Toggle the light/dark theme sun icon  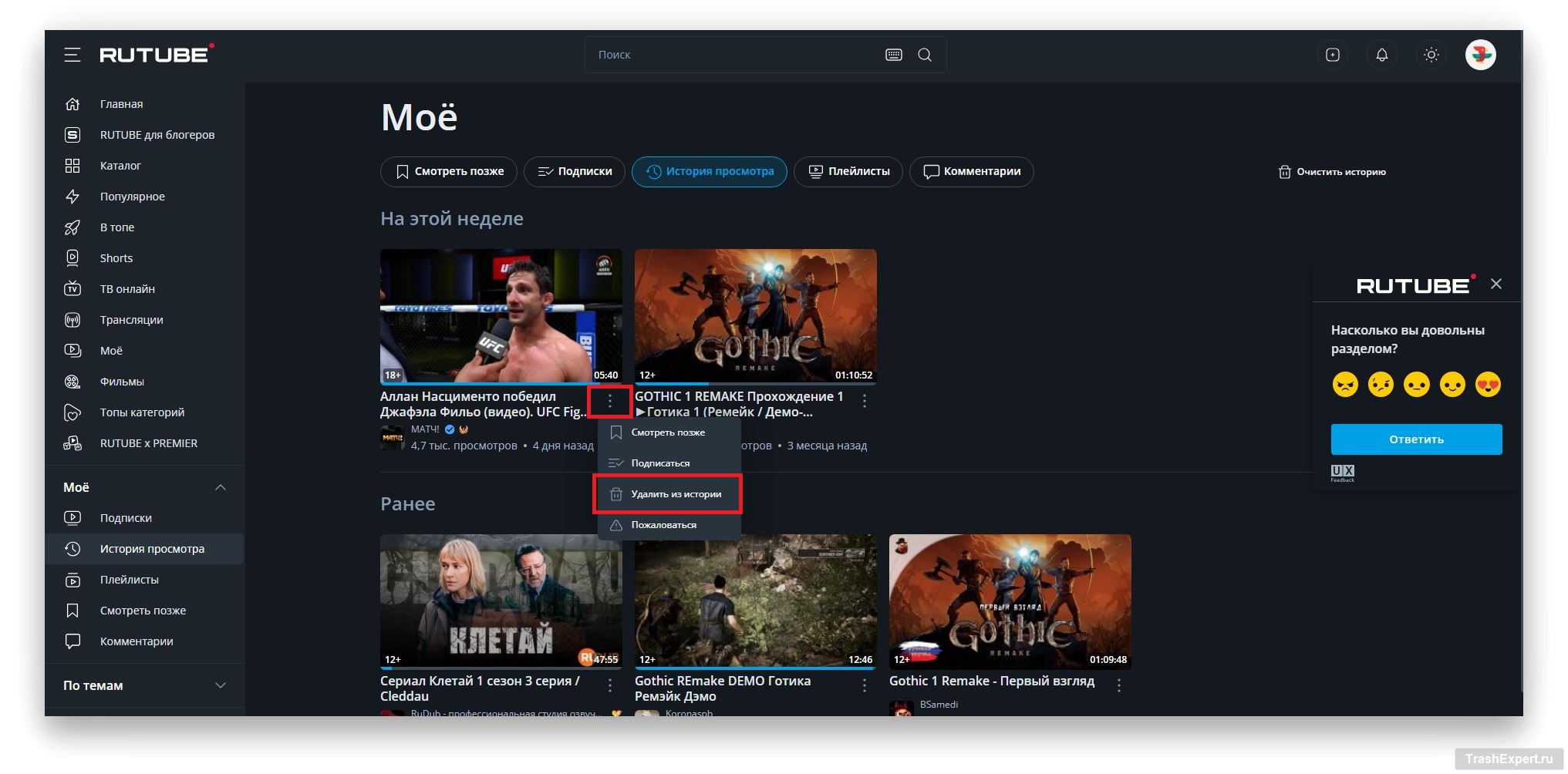pos(1431,55)
